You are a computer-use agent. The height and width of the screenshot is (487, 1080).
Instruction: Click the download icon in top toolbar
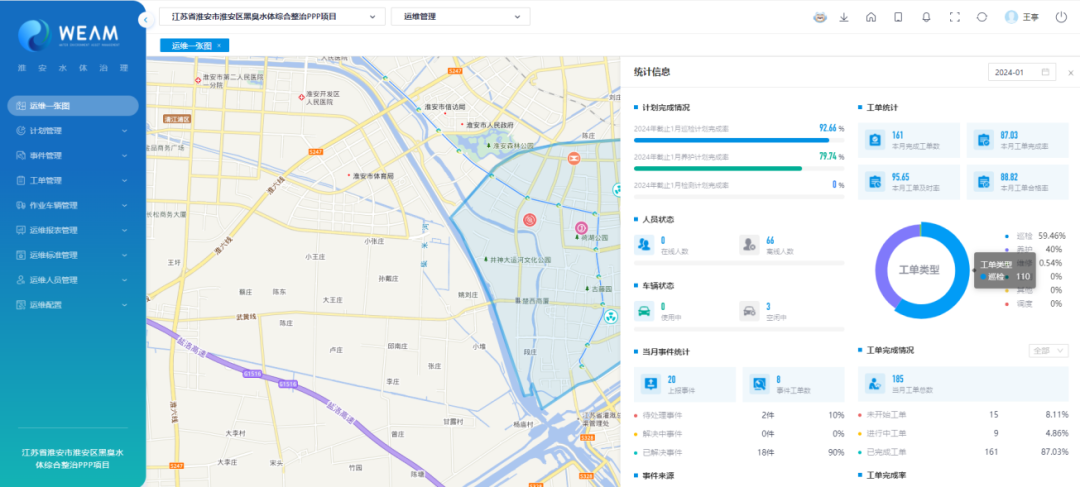844,17
